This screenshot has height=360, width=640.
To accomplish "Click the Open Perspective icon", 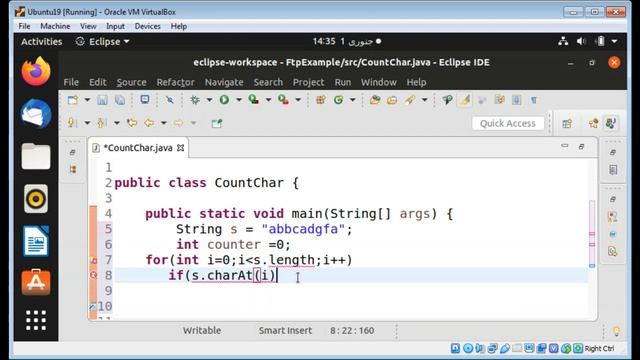I will [567, 123].
